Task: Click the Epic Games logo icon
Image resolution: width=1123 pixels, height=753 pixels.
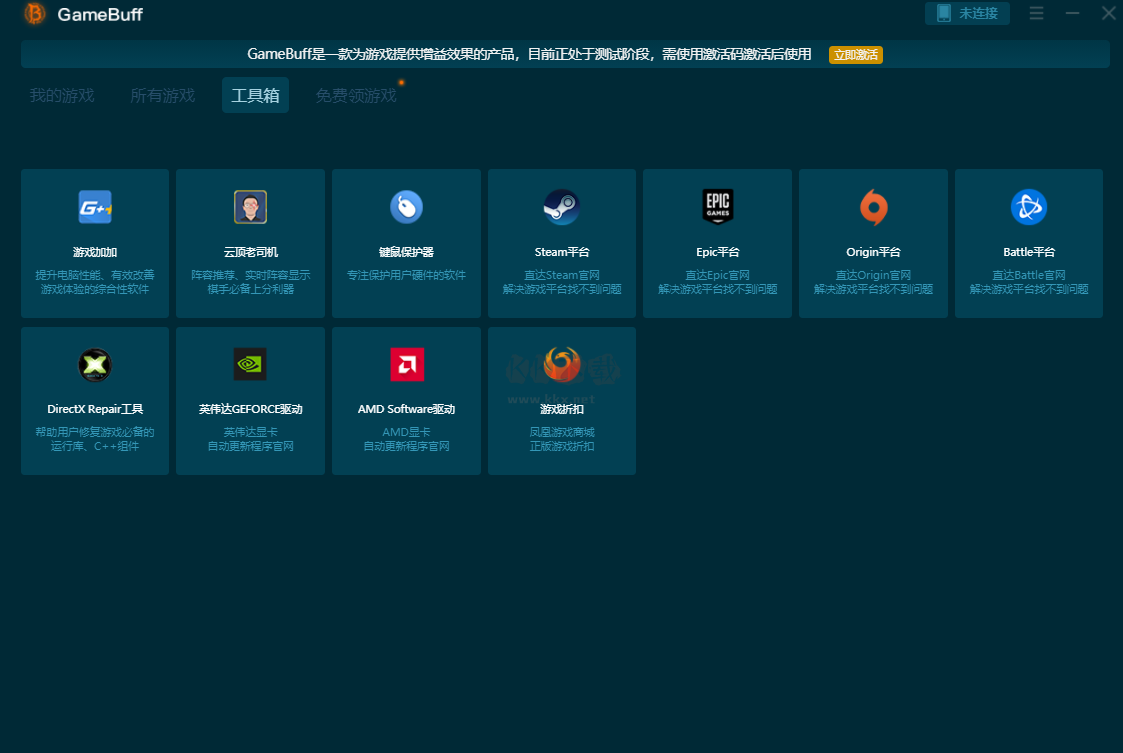Action: [x=717, y=207]
